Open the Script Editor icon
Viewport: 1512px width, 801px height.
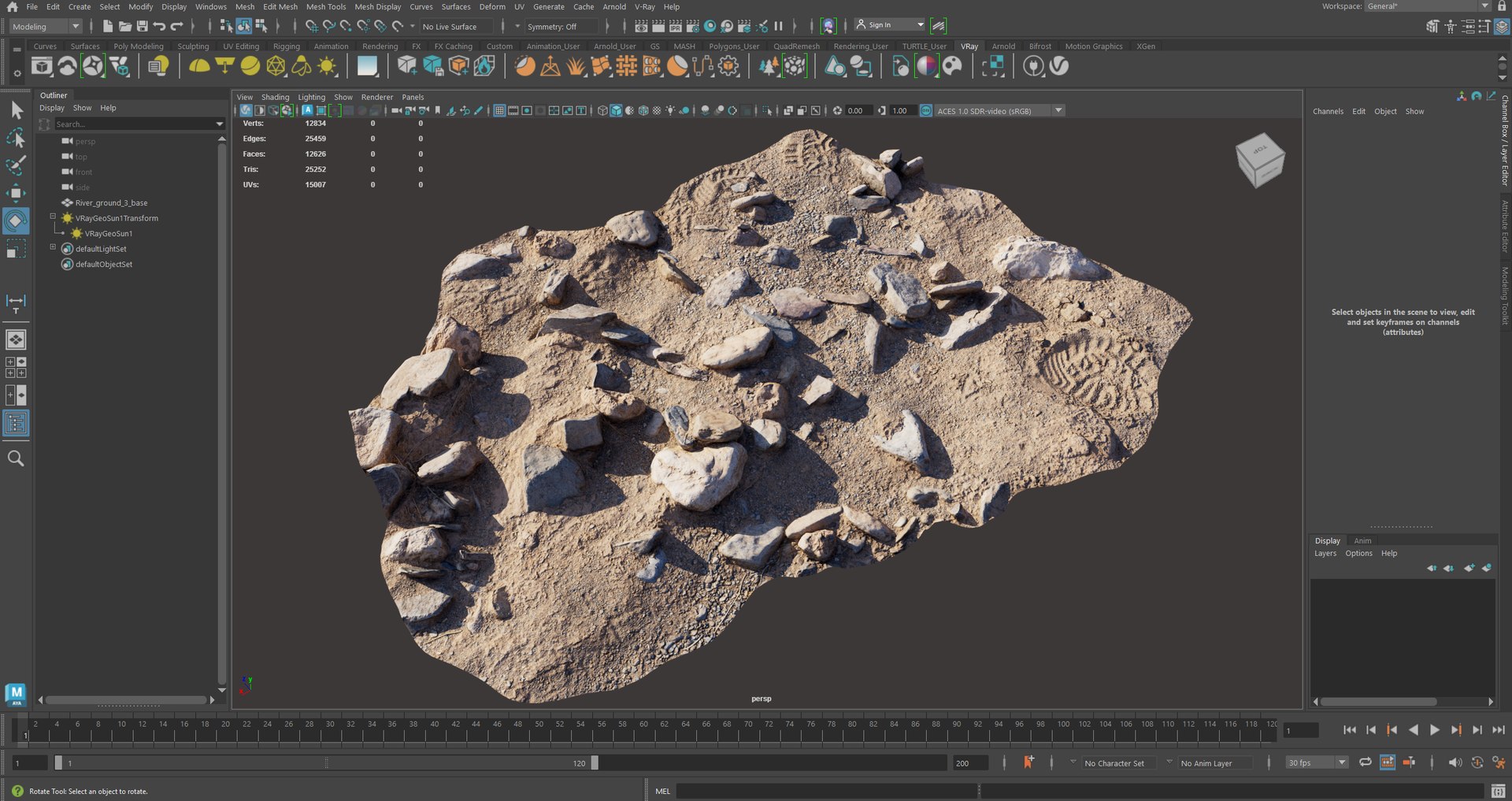[x=1499, y=791]
